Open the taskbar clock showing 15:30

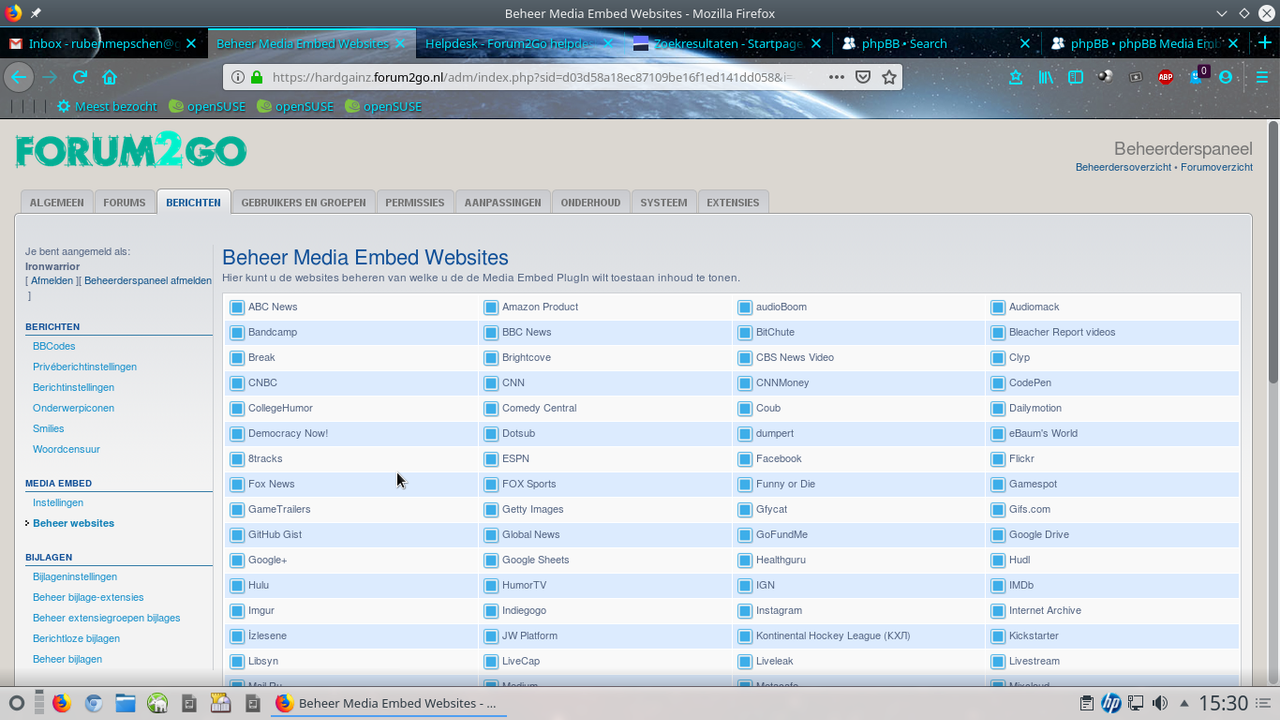point(1223,703)
